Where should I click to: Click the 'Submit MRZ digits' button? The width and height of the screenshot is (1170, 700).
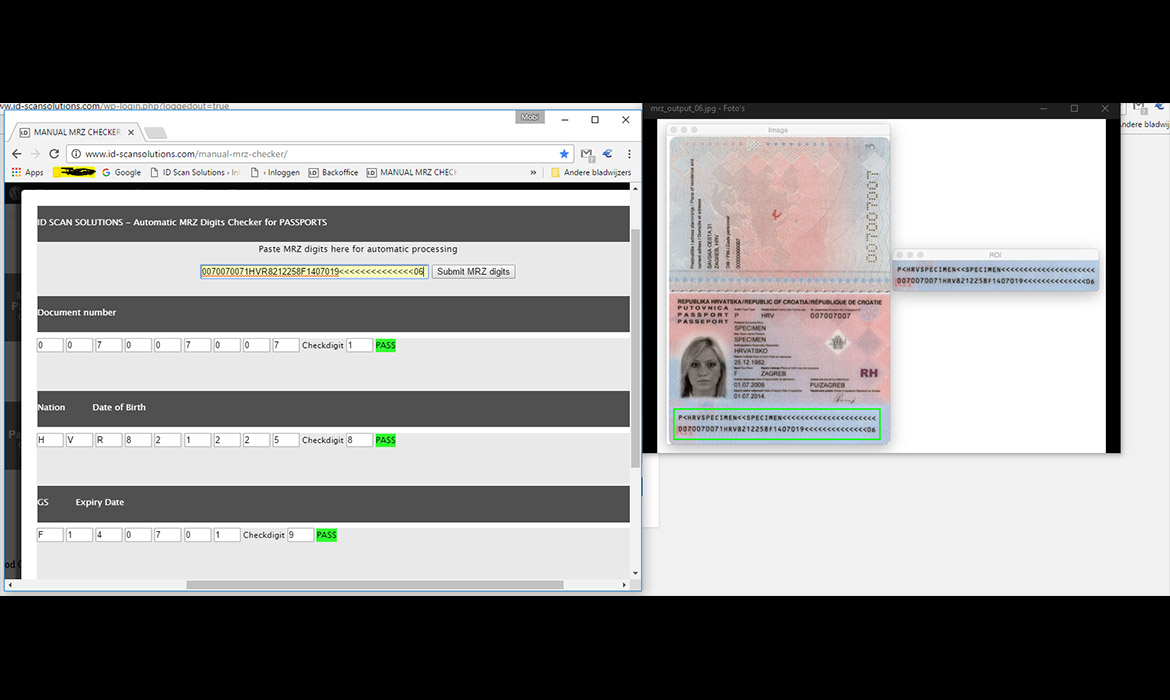point(473,271)
